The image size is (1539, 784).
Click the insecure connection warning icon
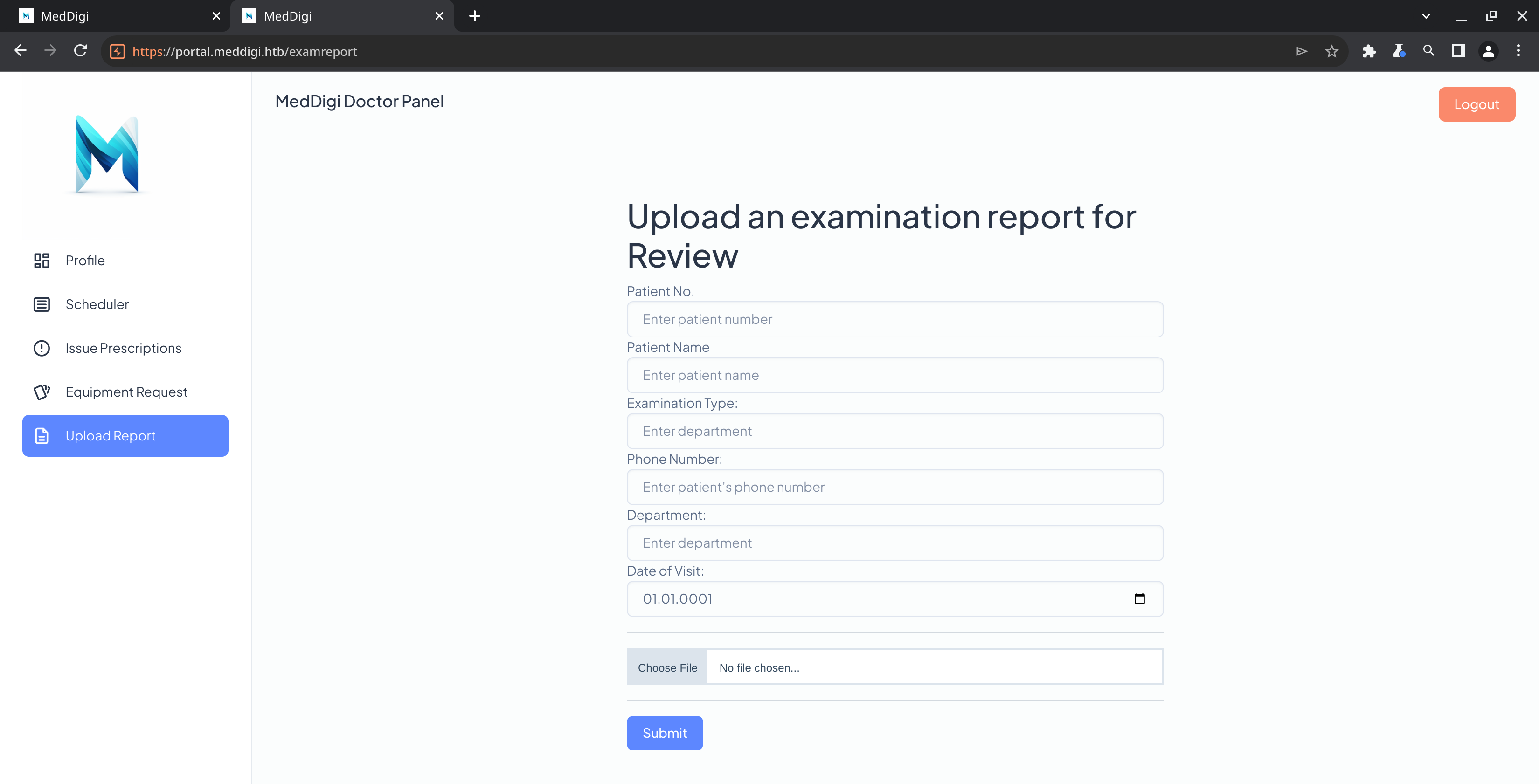tap(118, 51)
